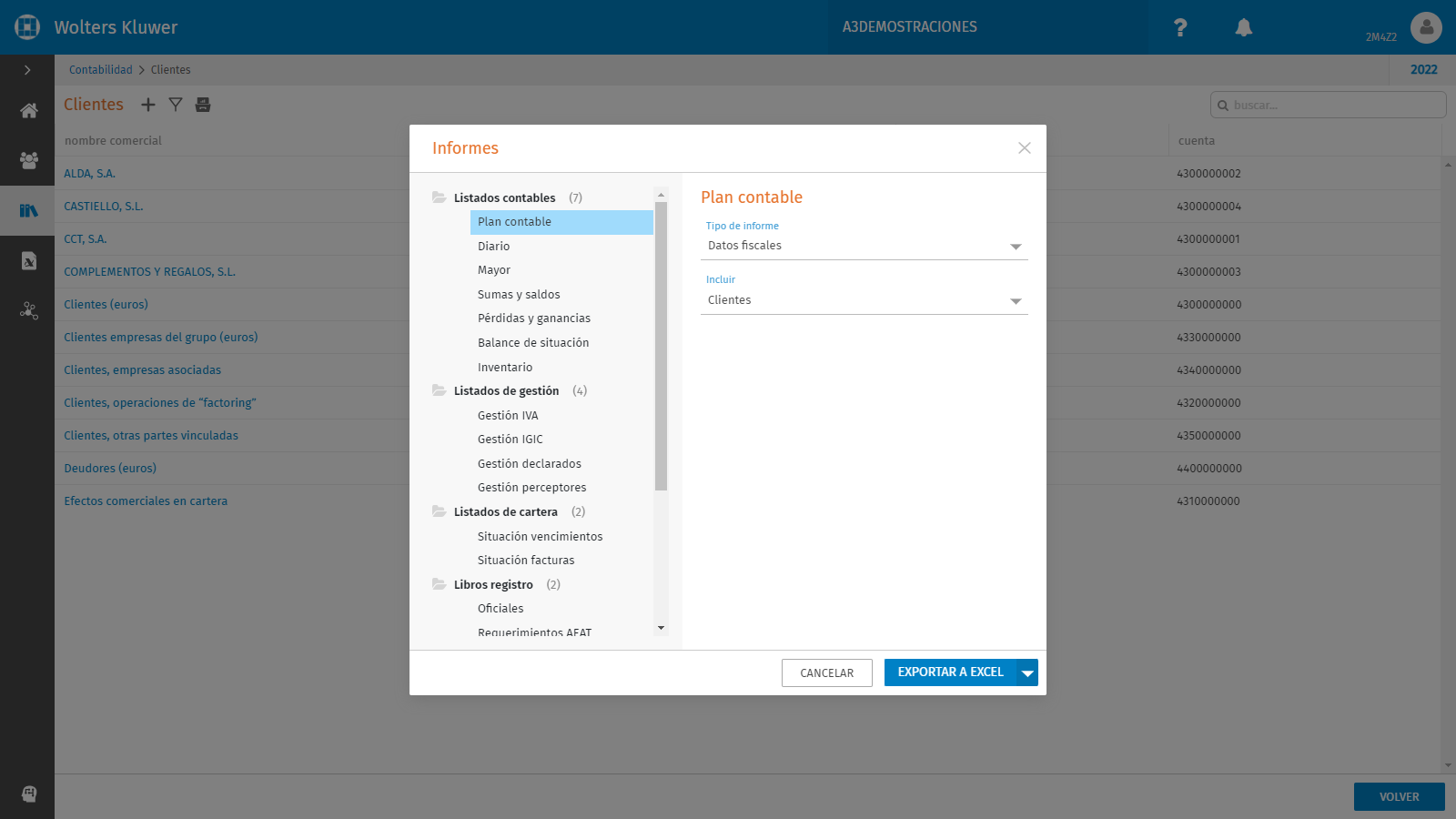Open Contabilidad breadcrumb link
The width and height of the screenshot is (1456, 819).
[101, 70]
